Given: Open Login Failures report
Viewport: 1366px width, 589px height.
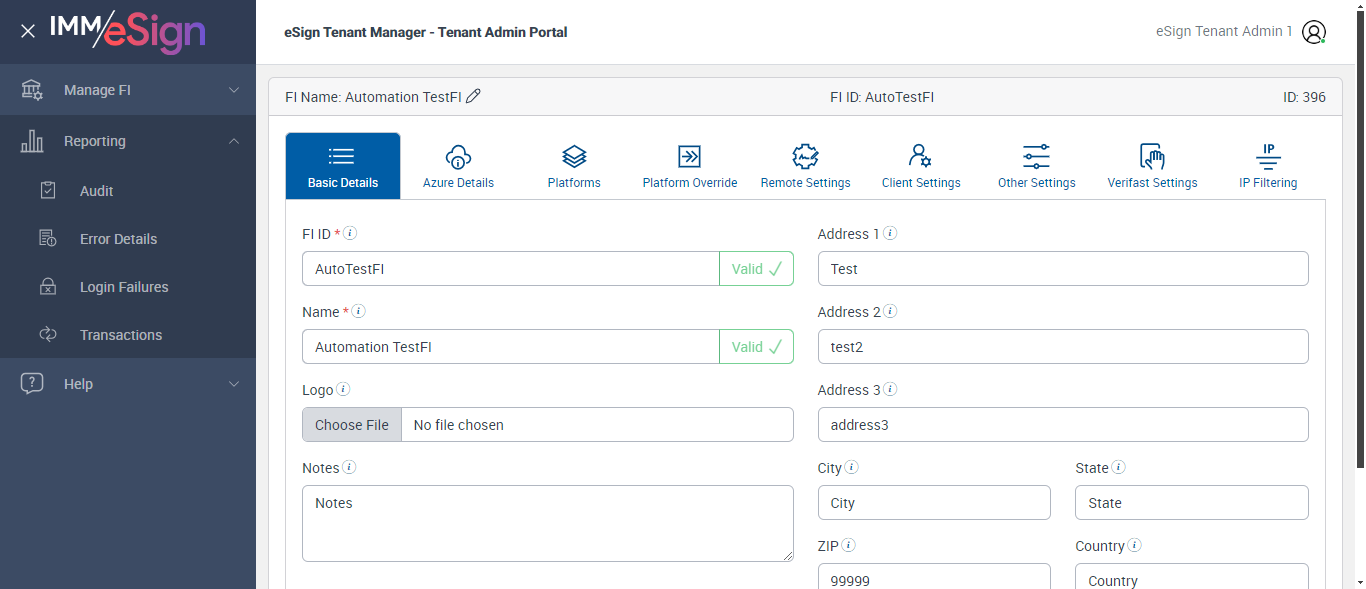Looking at the screenshot, I should coord(124,287).
